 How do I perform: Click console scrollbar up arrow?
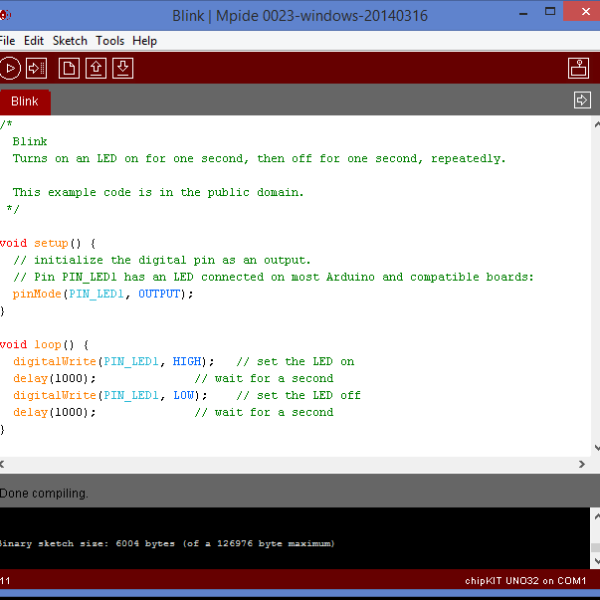596,516
